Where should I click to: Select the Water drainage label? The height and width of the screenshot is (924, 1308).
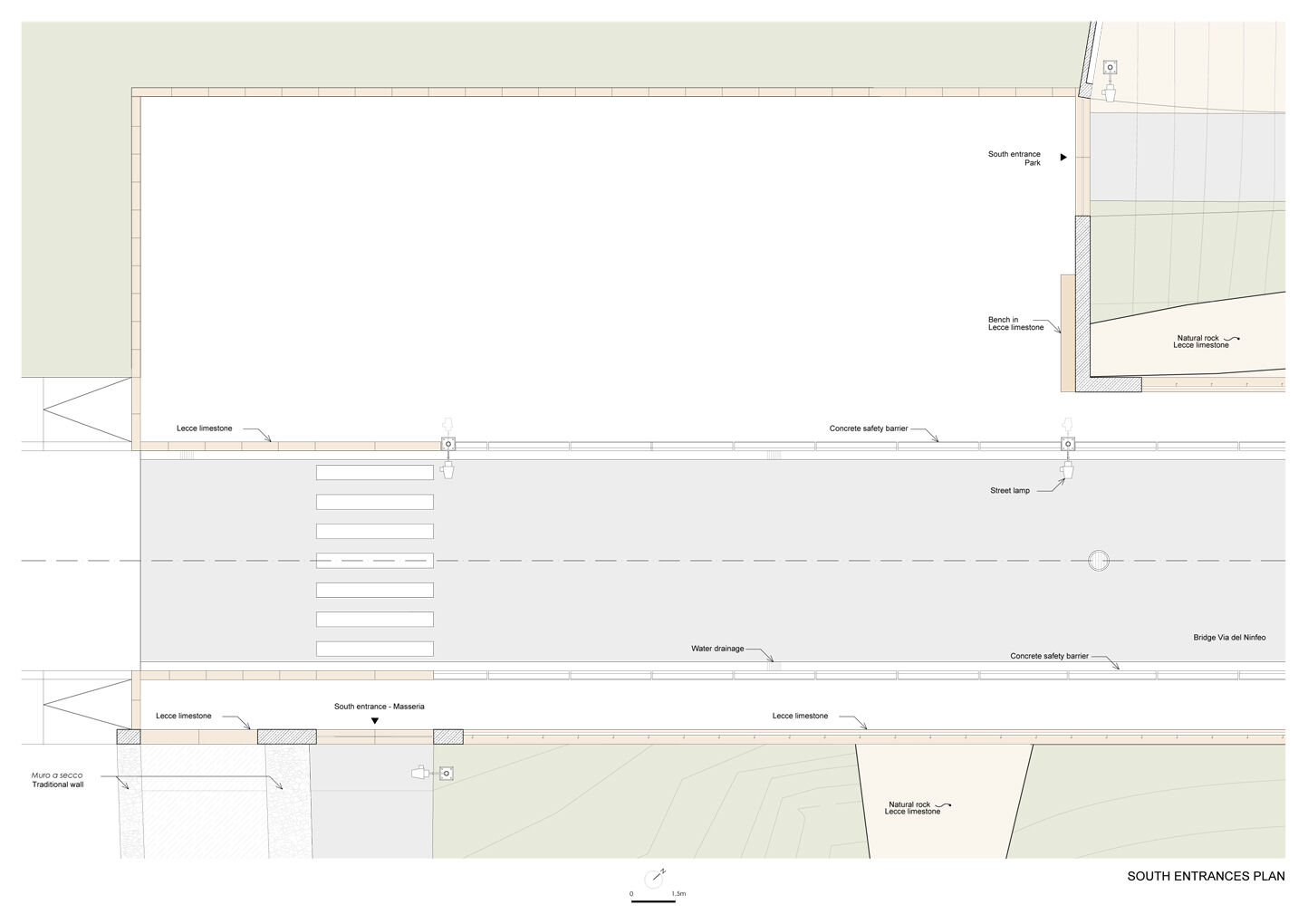[717, 649]
